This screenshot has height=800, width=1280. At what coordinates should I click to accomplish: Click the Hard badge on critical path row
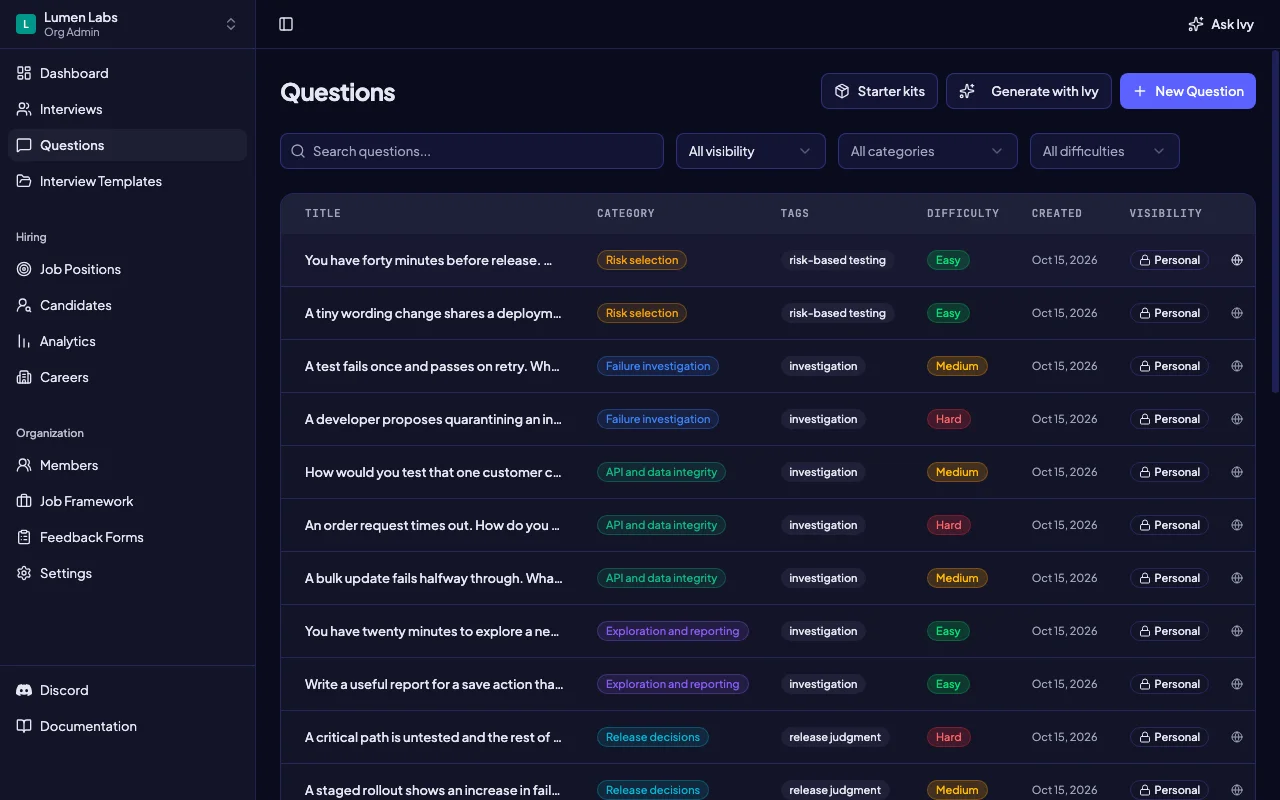tap(948, 737)
